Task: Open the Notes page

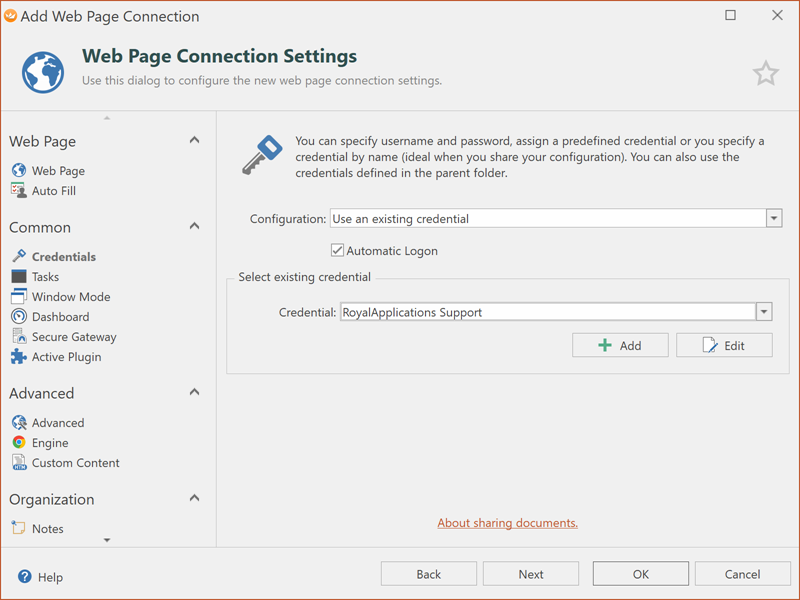Action: click(x=47, y=529)
